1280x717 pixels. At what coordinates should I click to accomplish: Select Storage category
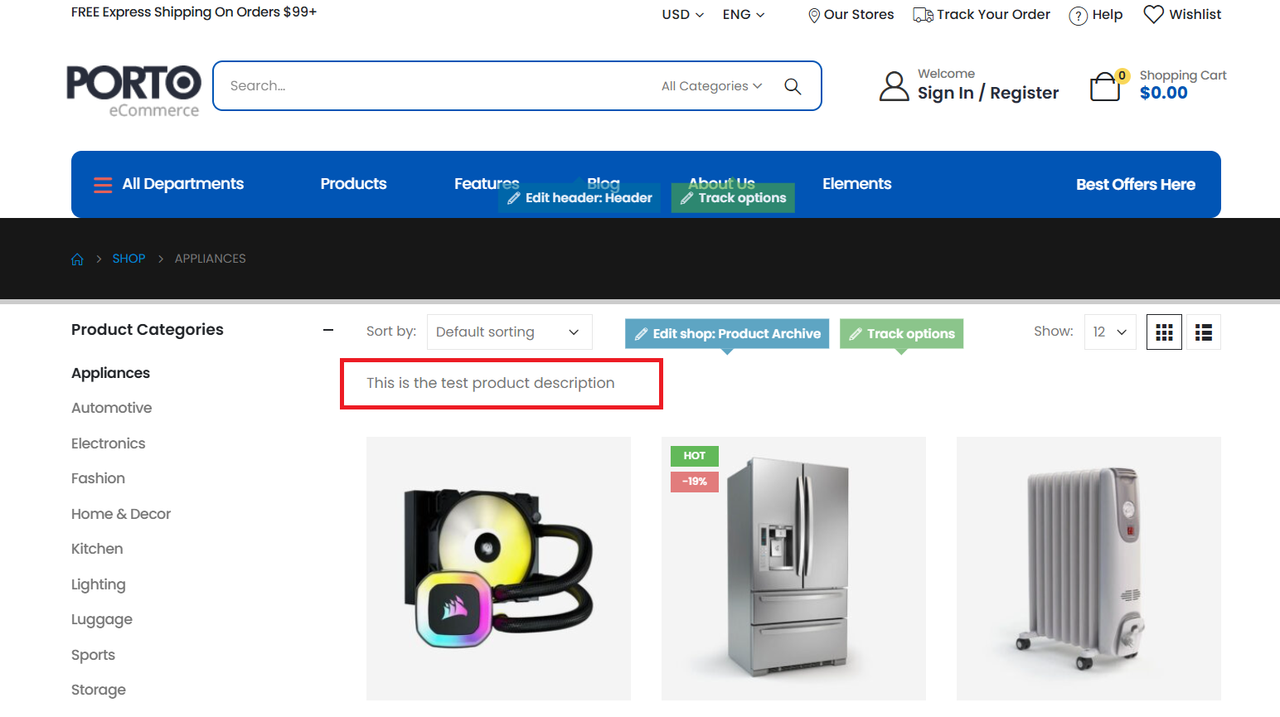click(98, 690)
